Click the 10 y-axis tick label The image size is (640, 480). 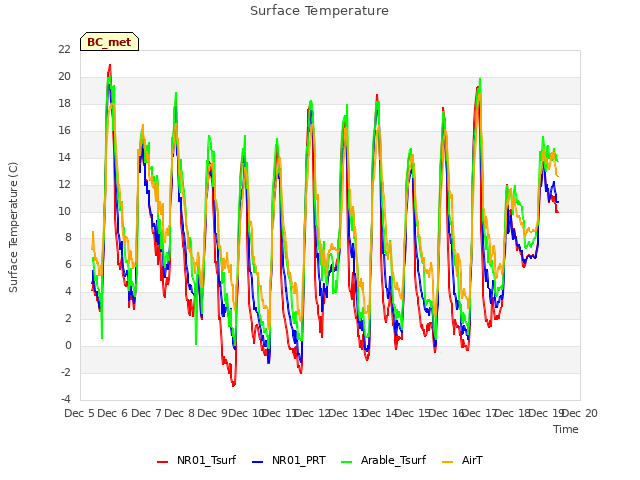[x=64, y=211]
